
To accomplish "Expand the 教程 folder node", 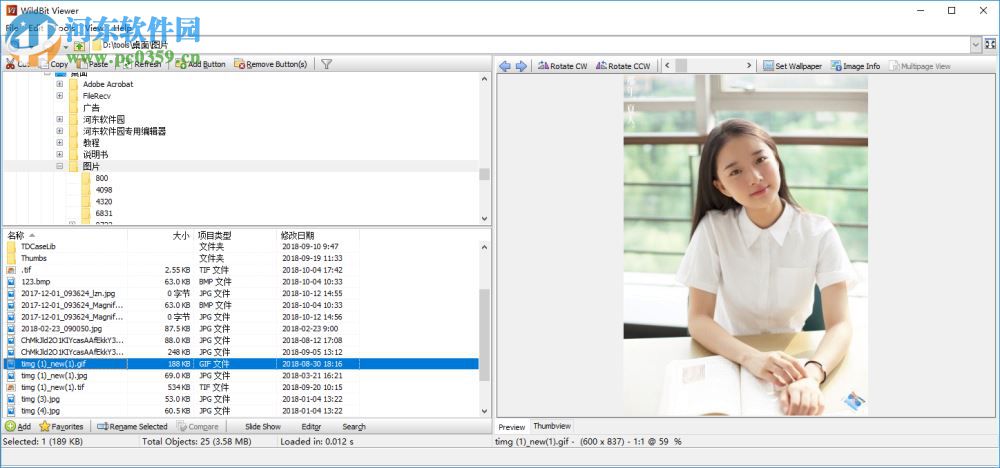I will [59, 143].
